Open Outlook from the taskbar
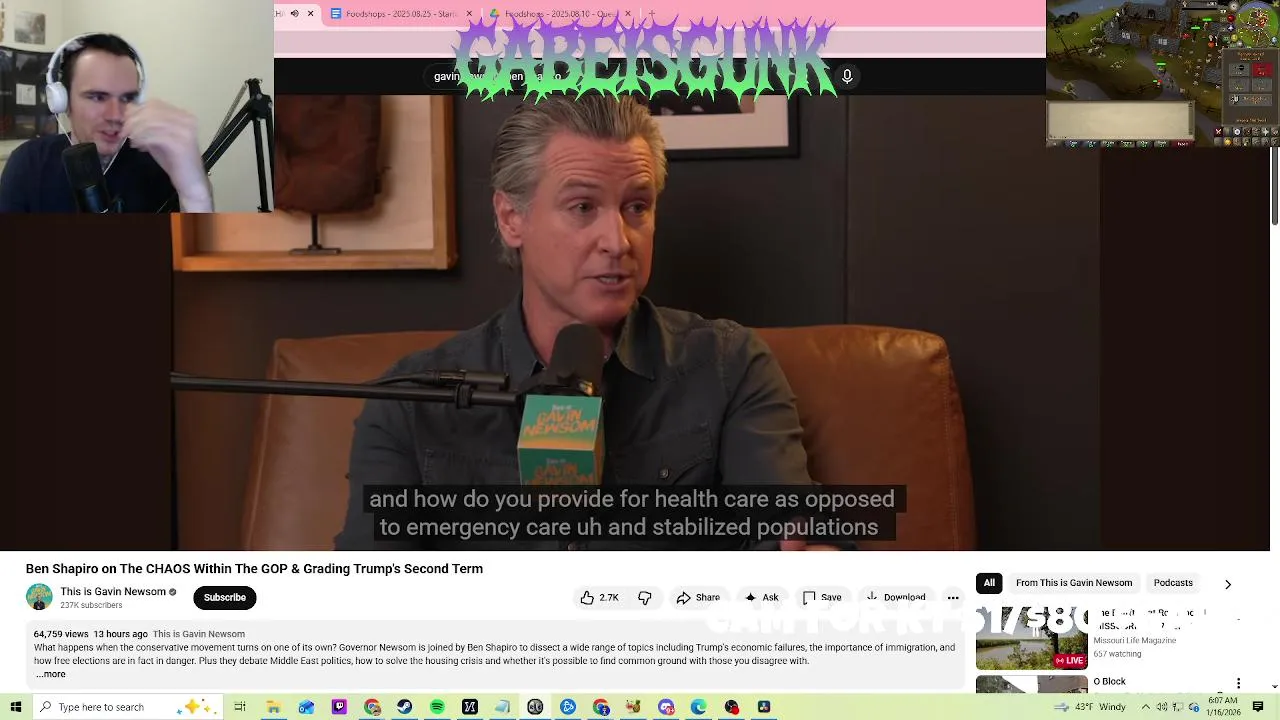 306,707
